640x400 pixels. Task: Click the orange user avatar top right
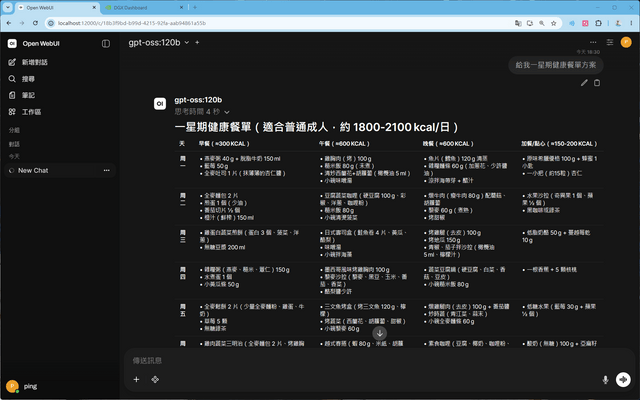[x=626, y=42]
